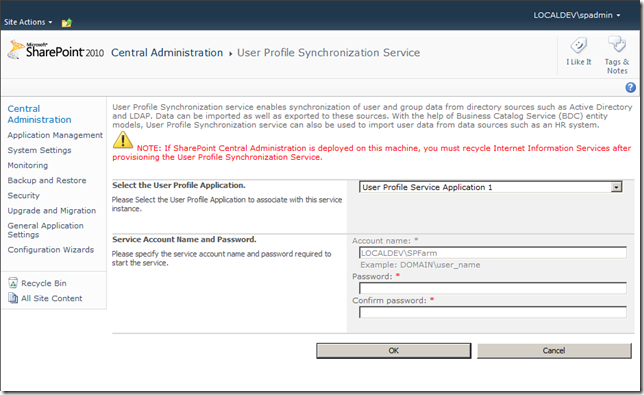Click User Profile Synchronization Service title

tap(329, 53)
